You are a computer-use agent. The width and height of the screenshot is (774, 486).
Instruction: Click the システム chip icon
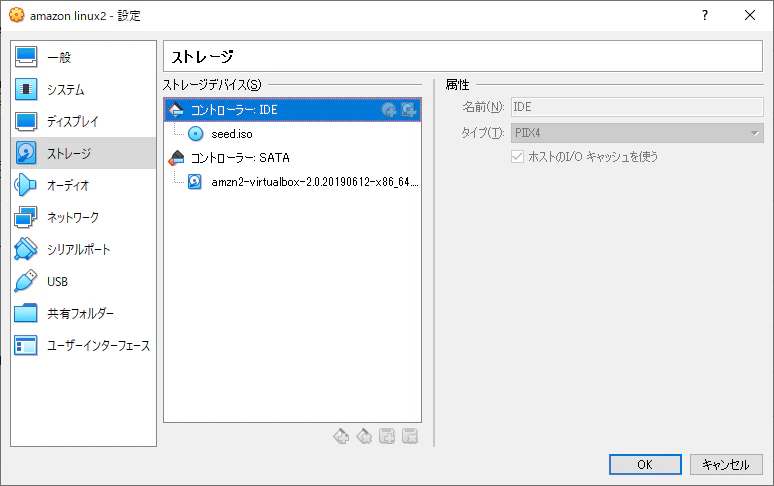(26, 89)
